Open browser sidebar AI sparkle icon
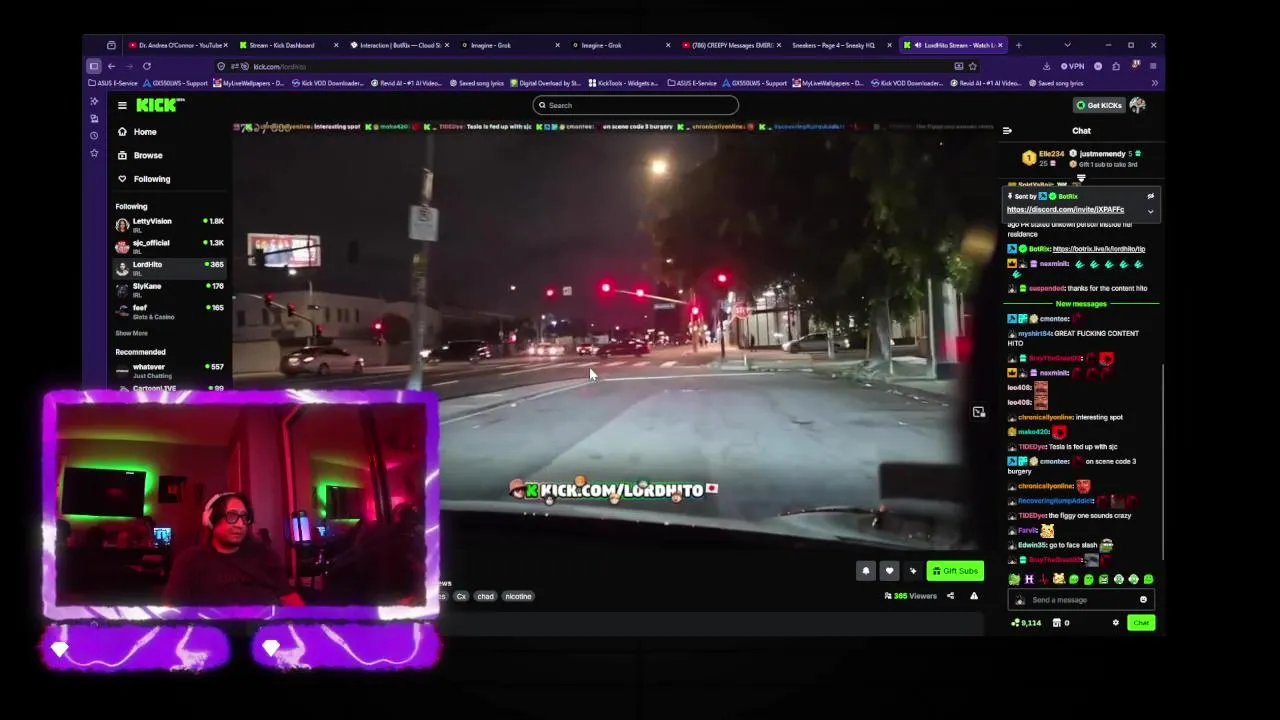 pyautogui.click(x=94, y=101)
